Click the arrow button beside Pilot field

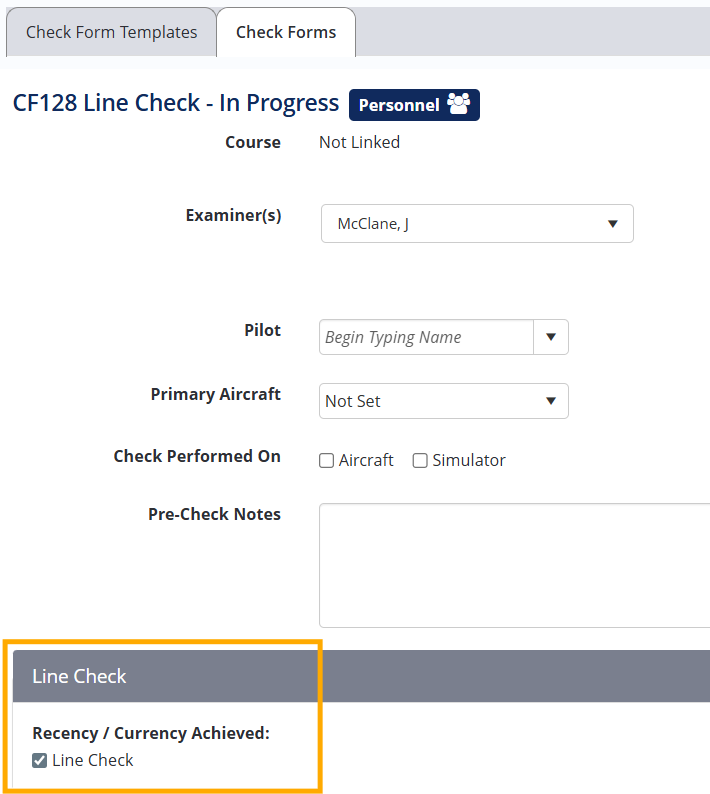pos(551,338)
